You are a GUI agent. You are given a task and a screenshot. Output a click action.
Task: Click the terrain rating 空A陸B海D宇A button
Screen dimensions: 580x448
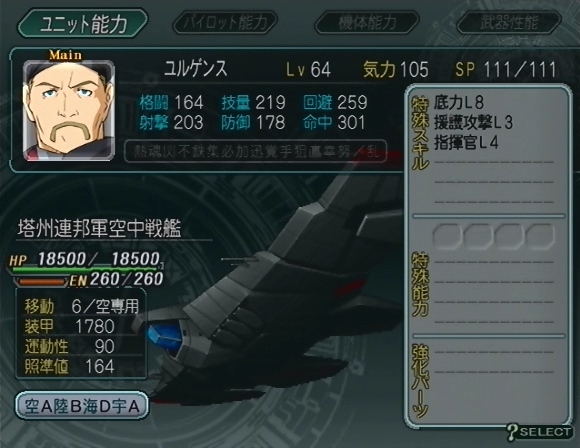pyautogui.click(x=82, y=406)
